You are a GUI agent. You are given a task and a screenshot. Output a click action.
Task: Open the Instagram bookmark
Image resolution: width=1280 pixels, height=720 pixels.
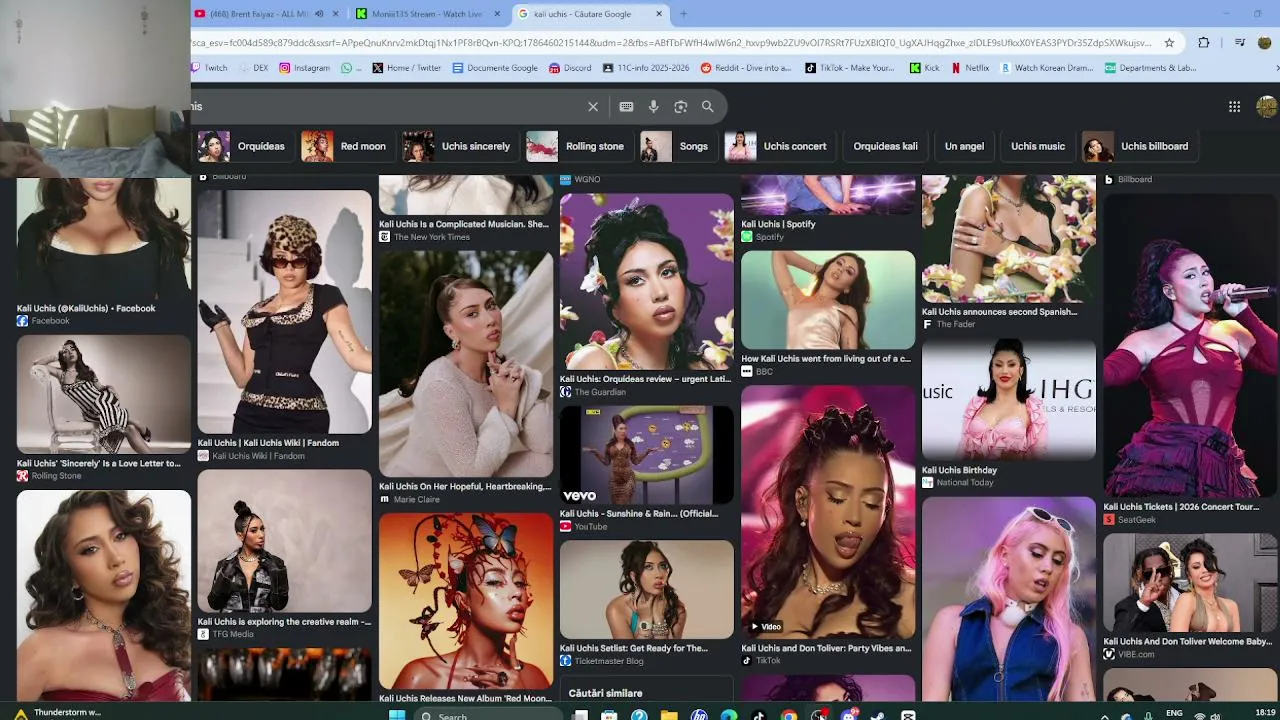(305, 68)
